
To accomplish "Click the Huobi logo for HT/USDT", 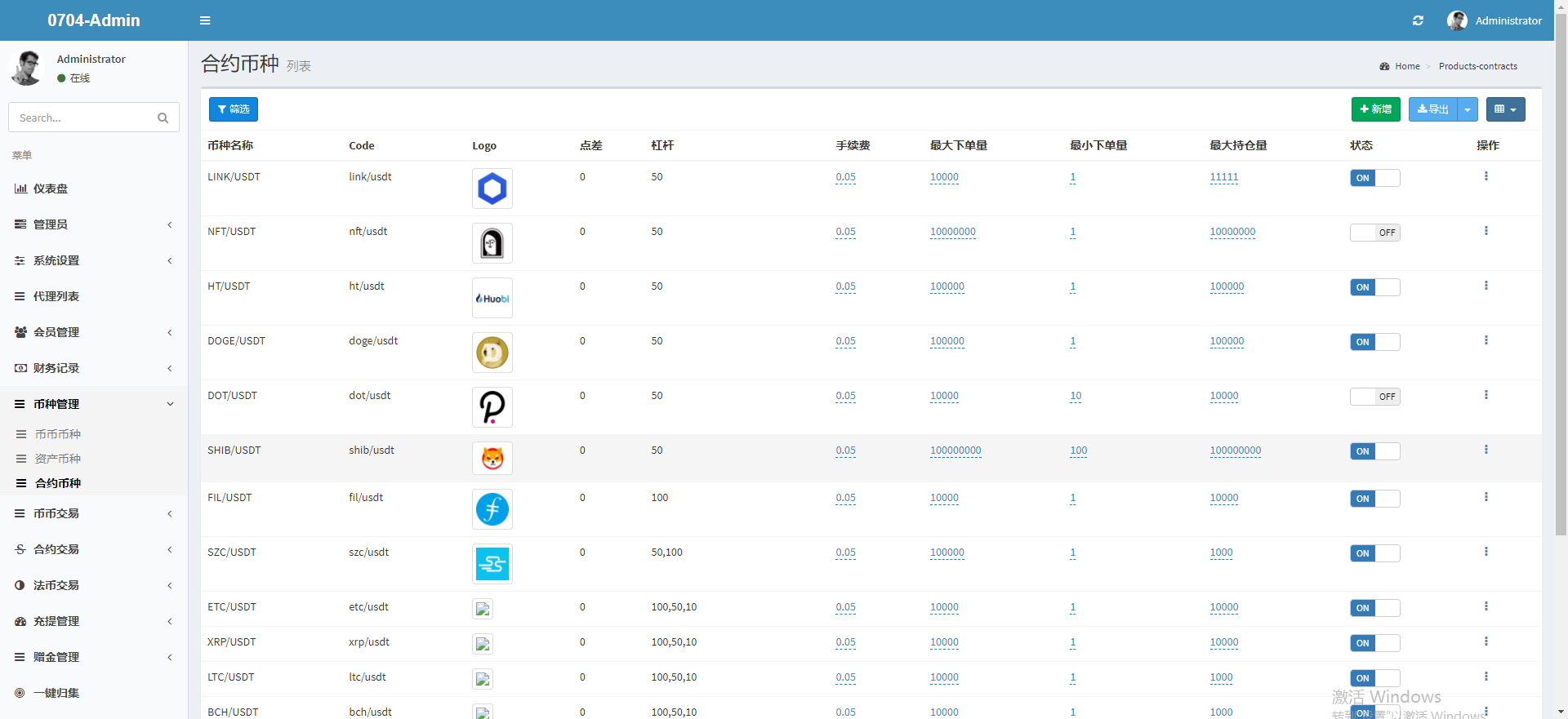I will coord(492,298).
